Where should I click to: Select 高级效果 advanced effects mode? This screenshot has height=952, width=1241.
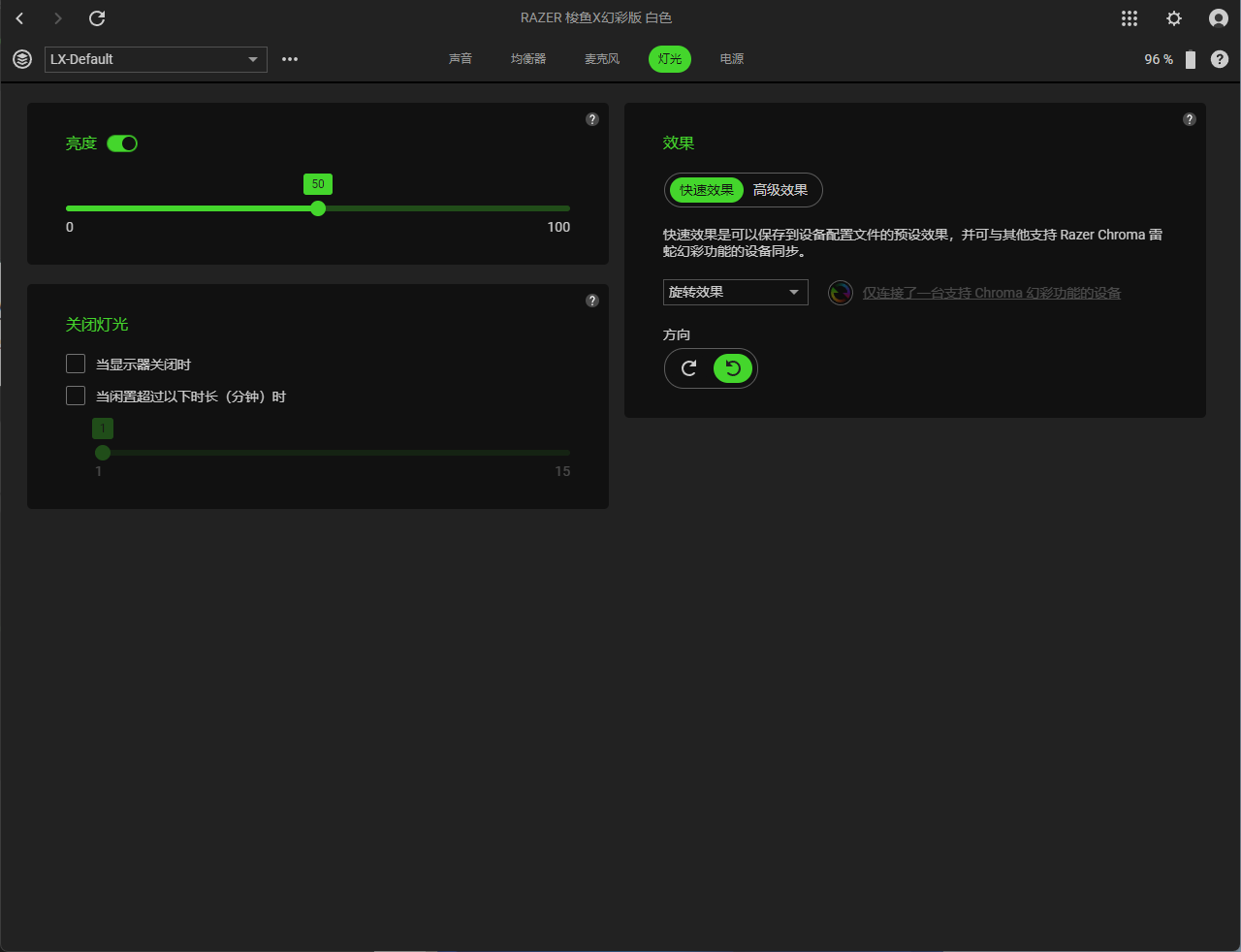click(780, 190)
